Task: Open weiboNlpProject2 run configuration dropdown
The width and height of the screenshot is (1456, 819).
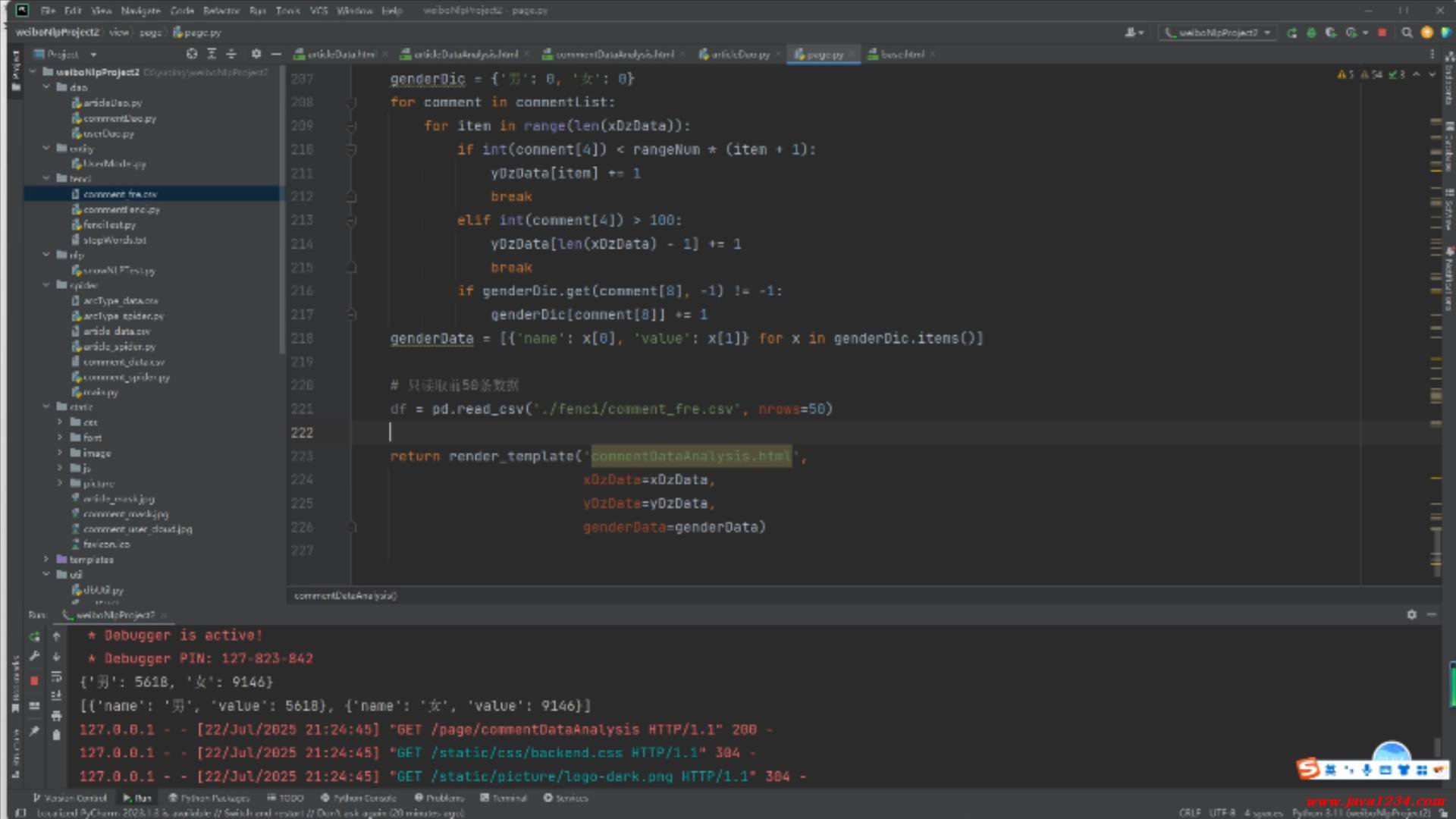Action: (1218, 33)
